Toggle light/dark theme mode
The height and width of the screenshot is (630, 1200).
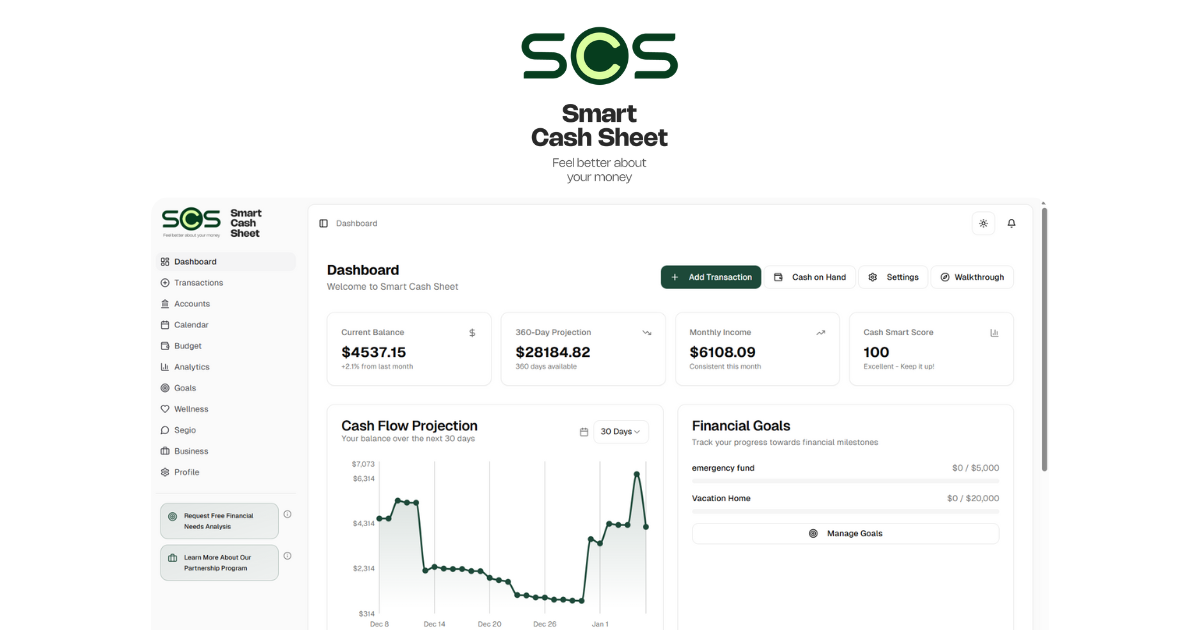983,223
